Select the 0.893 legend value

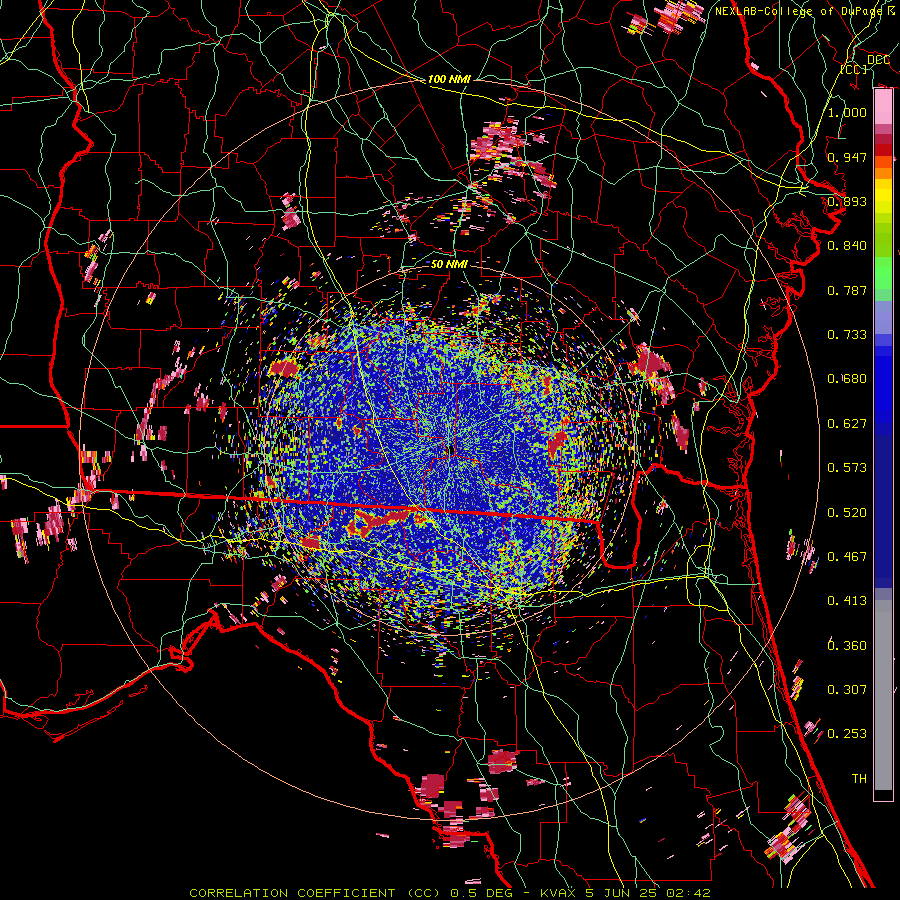click(847, 201)
